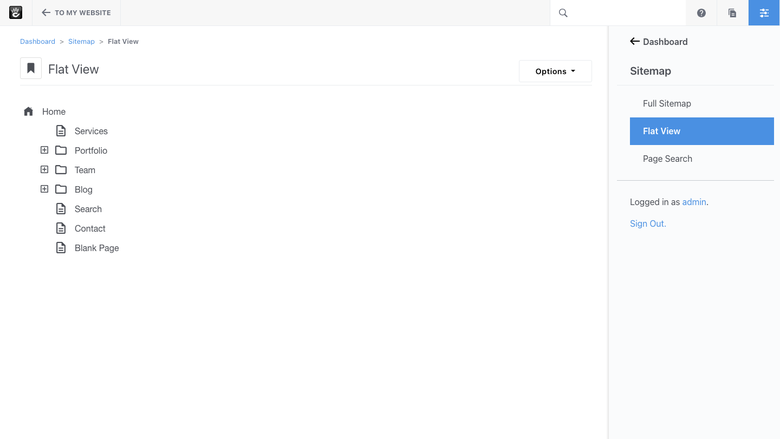This screenshot has height=439, width=780.
Task: Expand the Team tree node
Action: click(x=44, y=170)
